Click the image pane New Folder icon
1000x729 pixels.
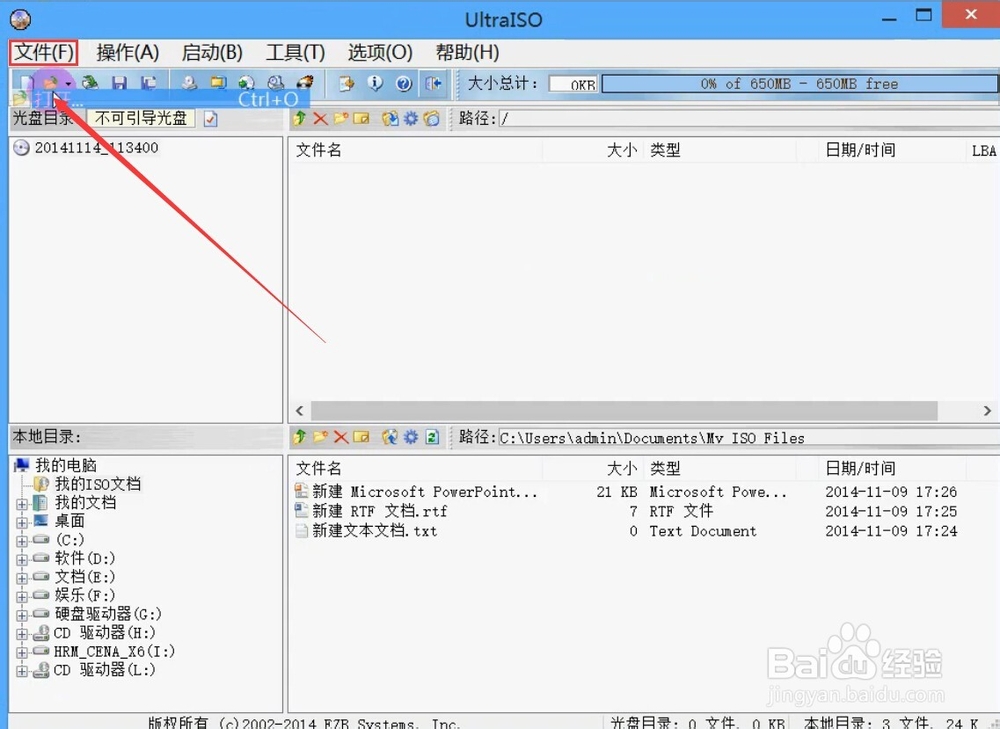[341, 119]
